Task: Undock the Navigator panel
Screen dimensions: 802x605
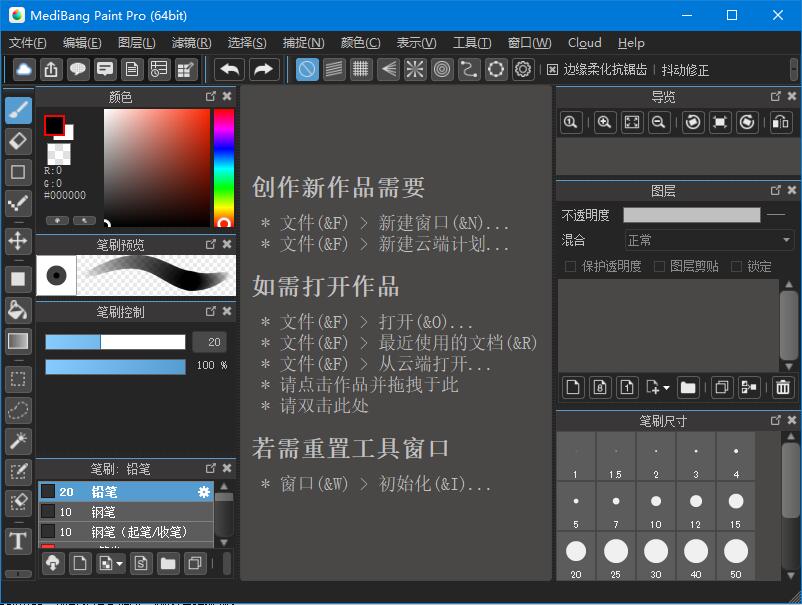Action: point(775,96)
